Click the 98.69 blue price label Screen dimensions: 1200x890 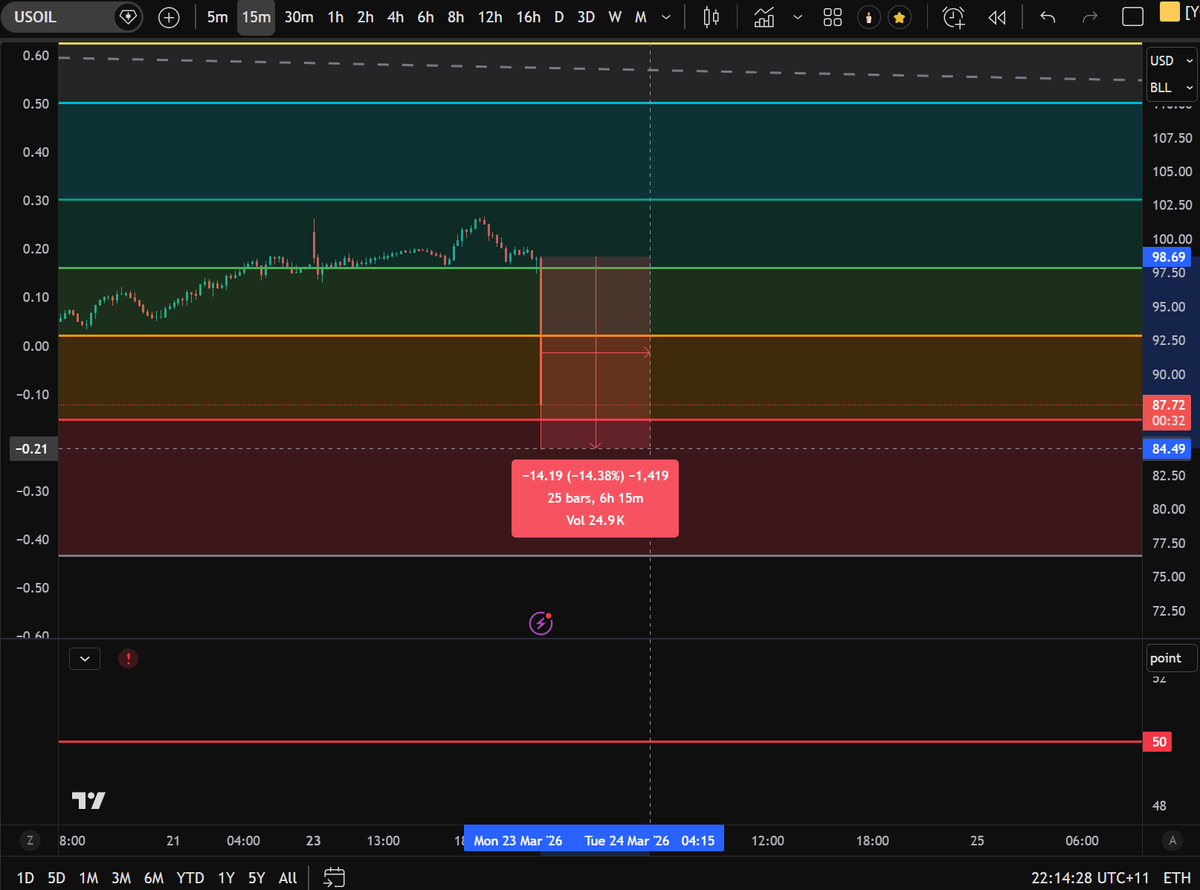coord(1168,258)
